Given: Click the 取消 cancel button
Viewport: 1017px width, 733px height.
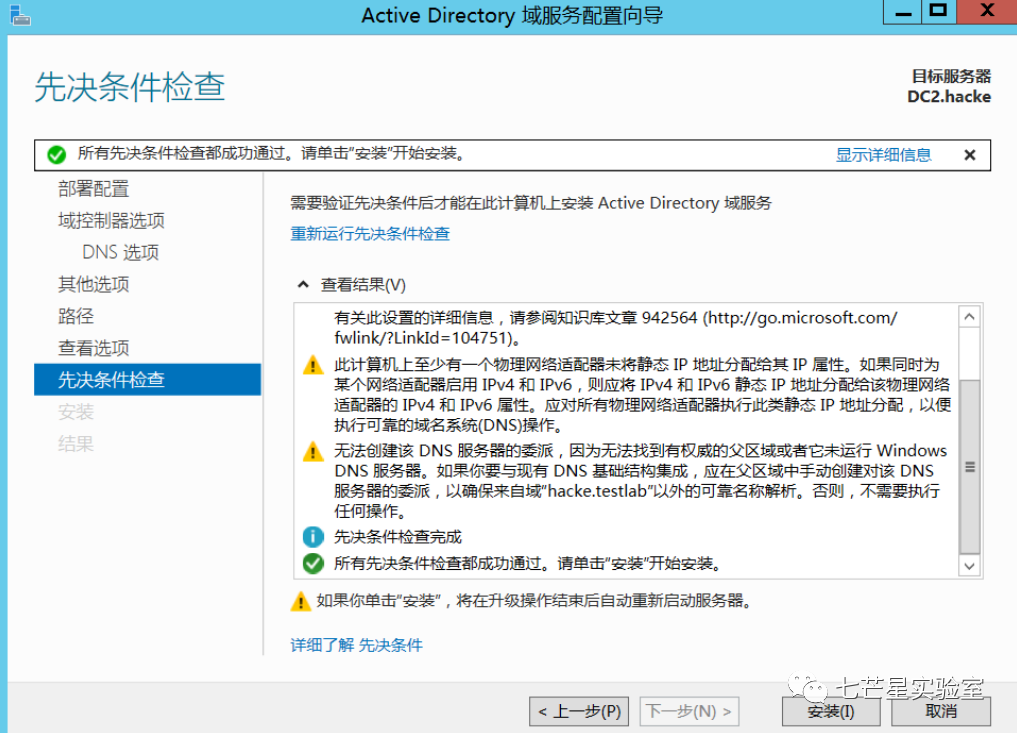Looking at the screenshot, I should [x=941, y=712].
